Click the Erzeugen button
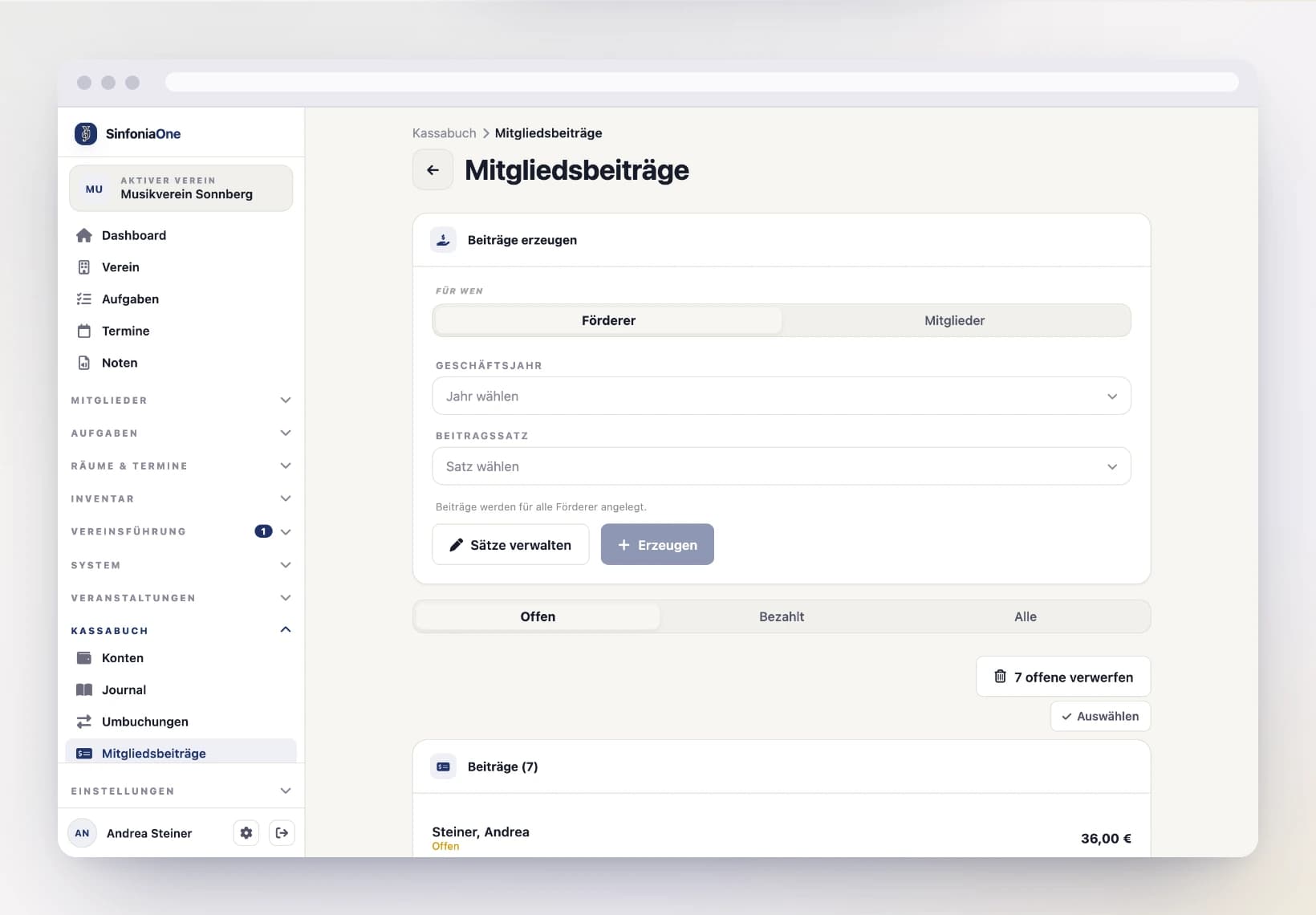The image size is (1316, 915). (657, 545)
